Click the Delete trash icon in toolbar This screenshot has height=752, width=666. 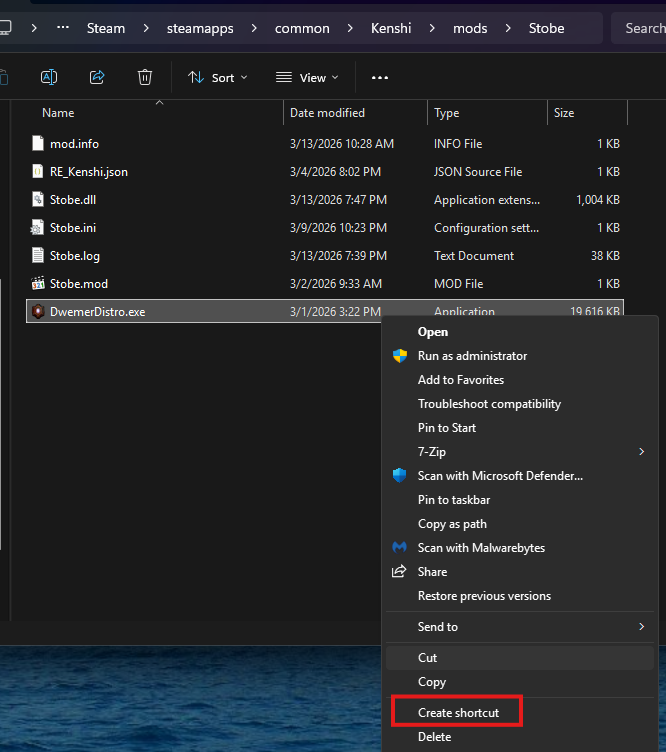[145, 77]
